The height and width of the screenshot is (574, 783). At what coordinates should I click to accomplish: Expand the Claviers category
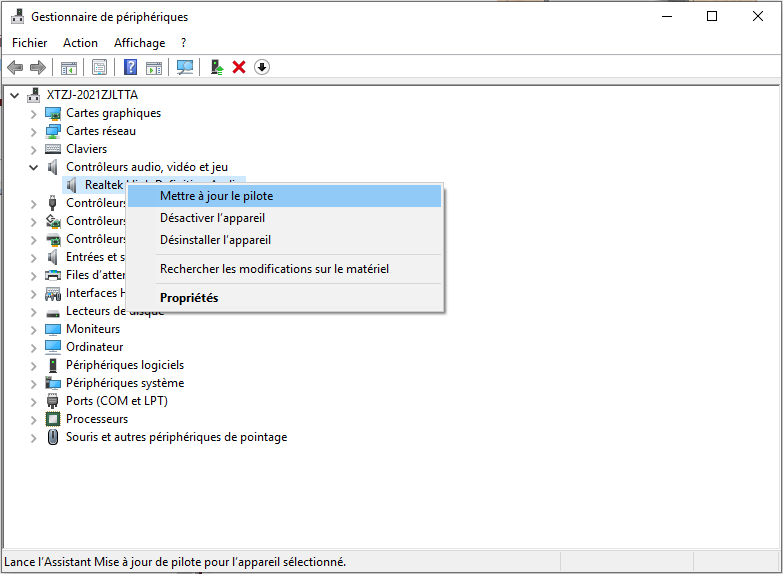(x=33, y=150)
